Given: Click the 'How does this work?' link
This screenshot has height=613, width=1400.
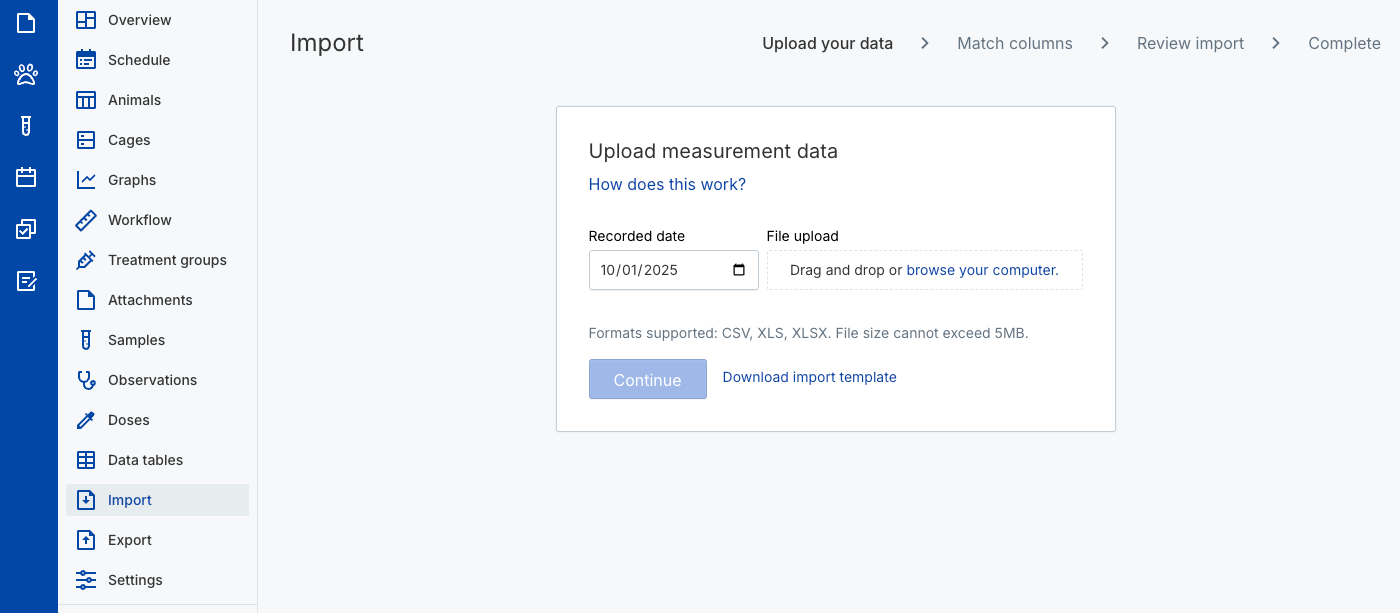Looking at the screenshot, I should pos(667,184).
